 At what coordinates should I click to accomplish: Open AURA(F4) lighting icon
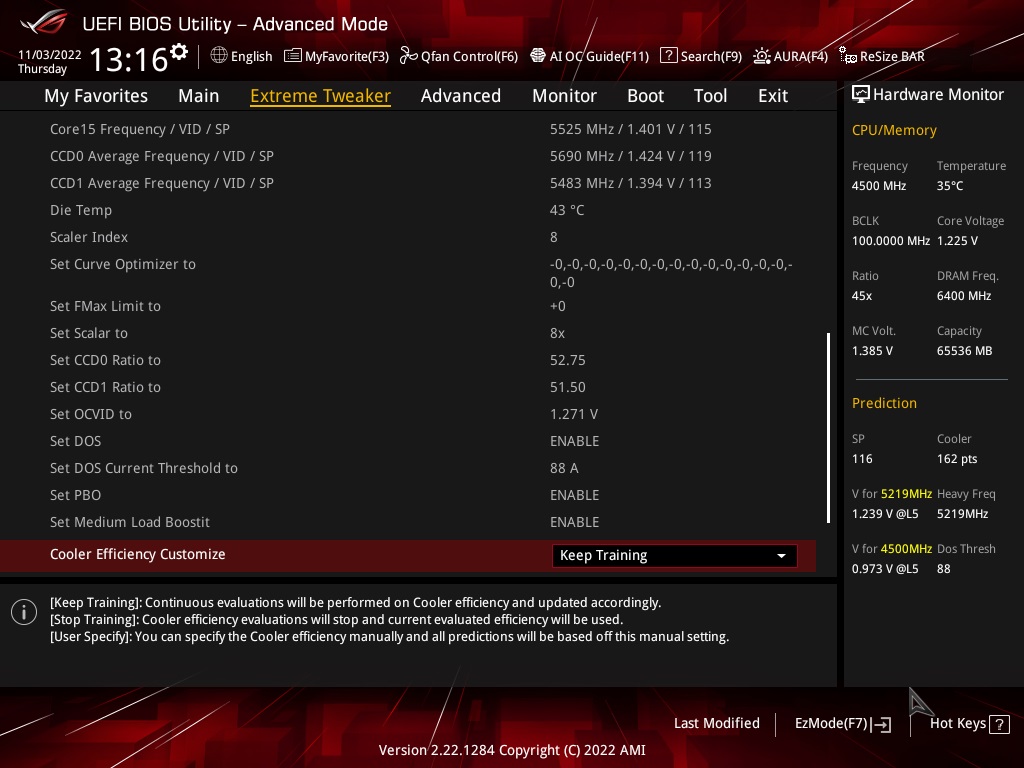pyautogui.click(x=761, y=56)
